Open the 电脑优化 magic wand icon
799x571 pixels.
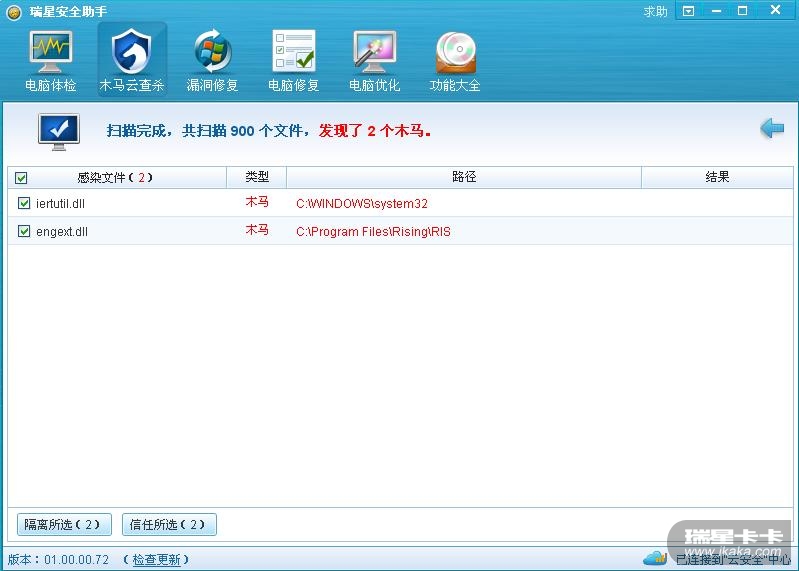pos(375,52)
